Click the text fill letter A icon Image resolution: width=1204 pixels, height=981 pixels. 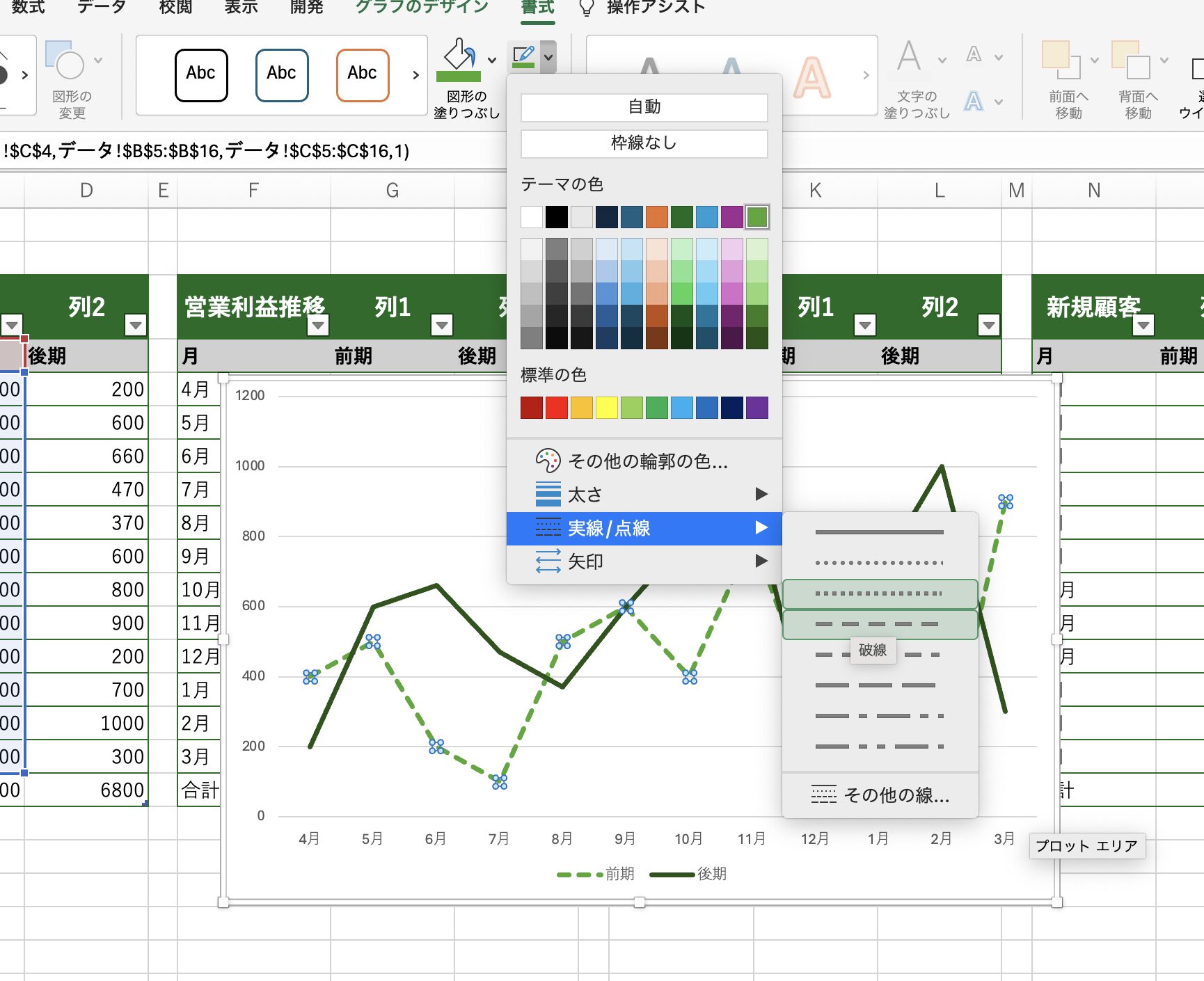909,56
